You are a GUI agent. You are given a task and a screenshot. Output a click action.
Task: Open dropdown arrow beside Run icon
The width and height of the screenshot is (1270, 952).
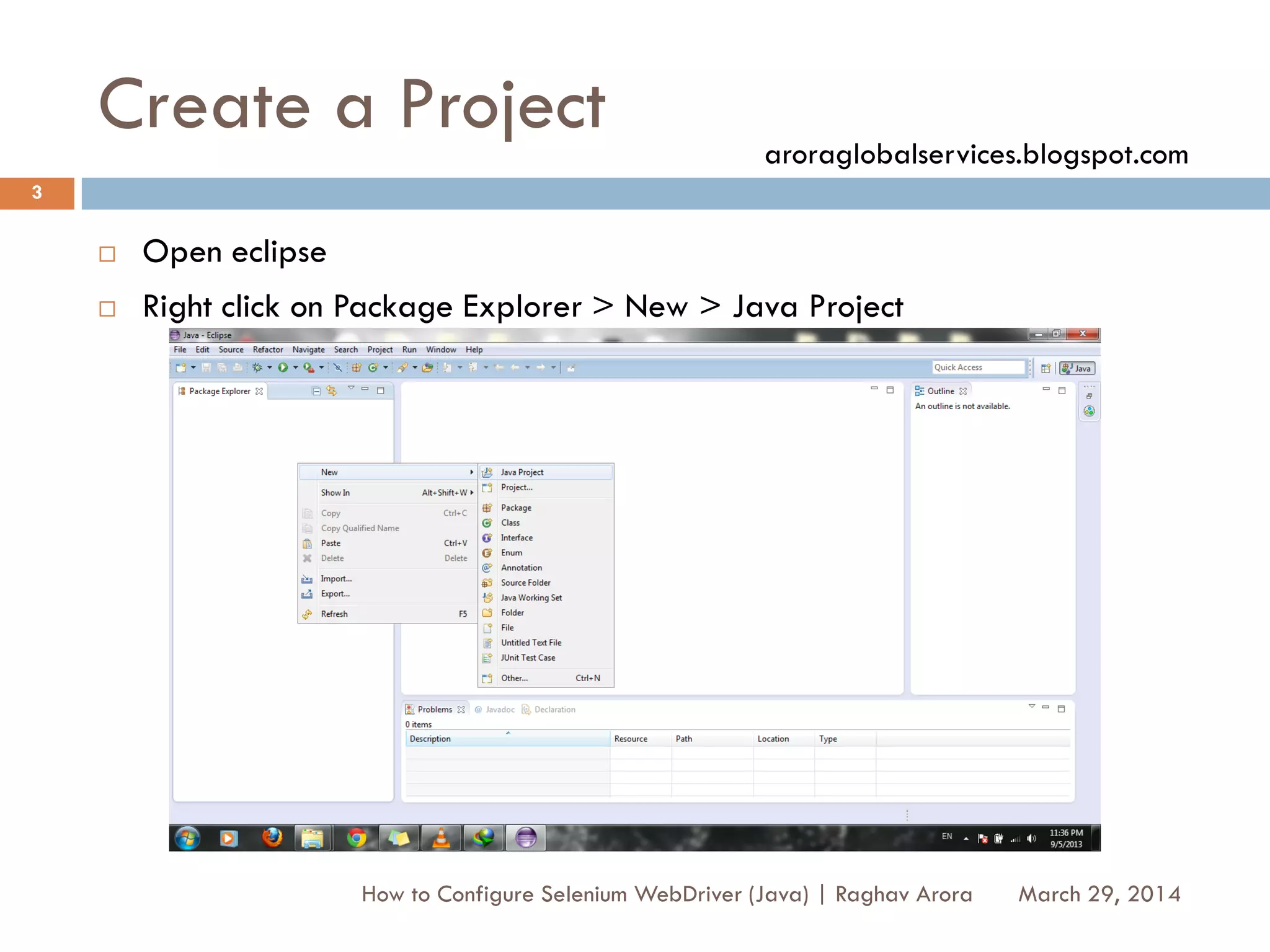(x=295, y=368)
